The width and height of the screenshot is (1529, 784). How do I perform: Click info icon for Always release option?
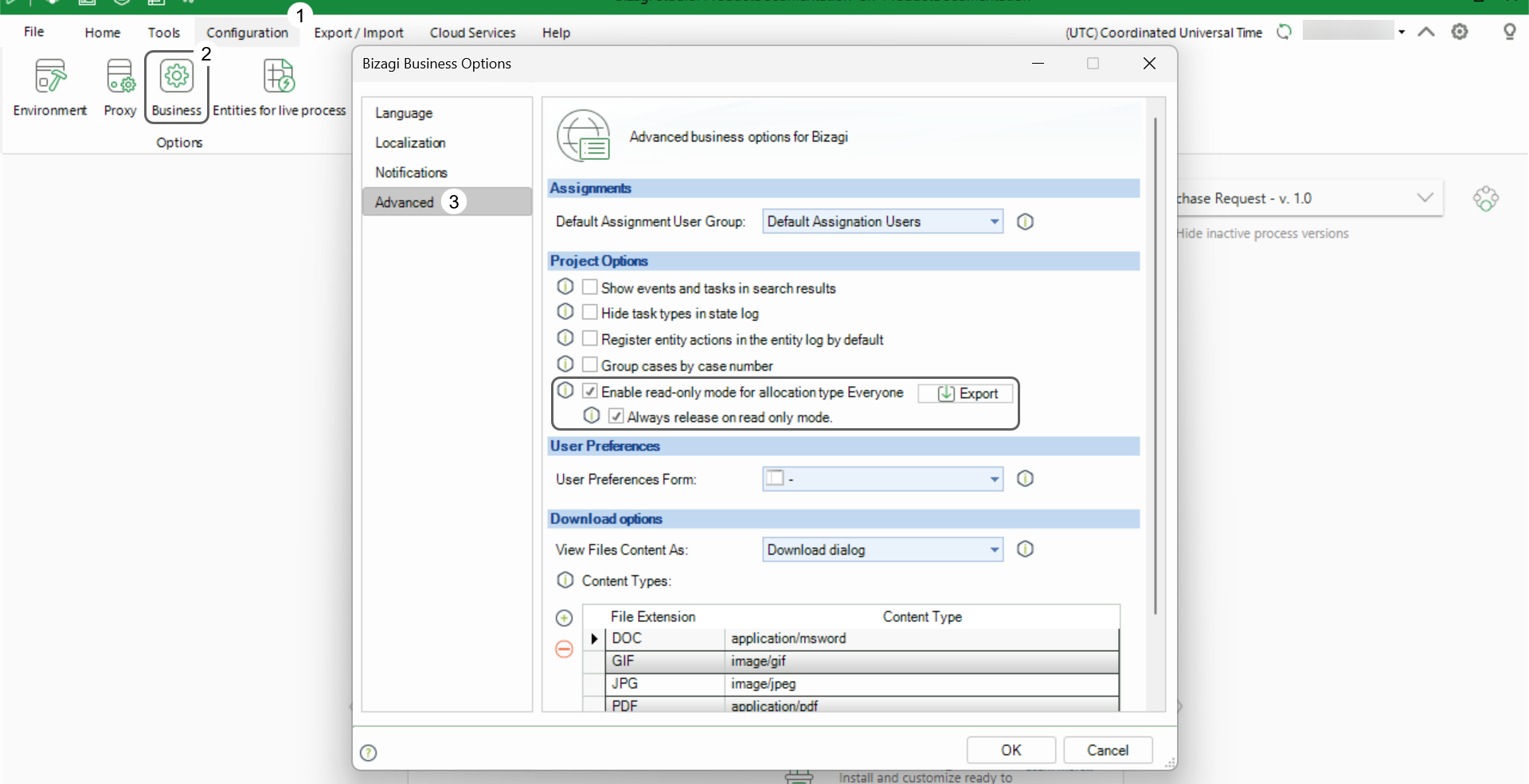[x=592, y=415]
